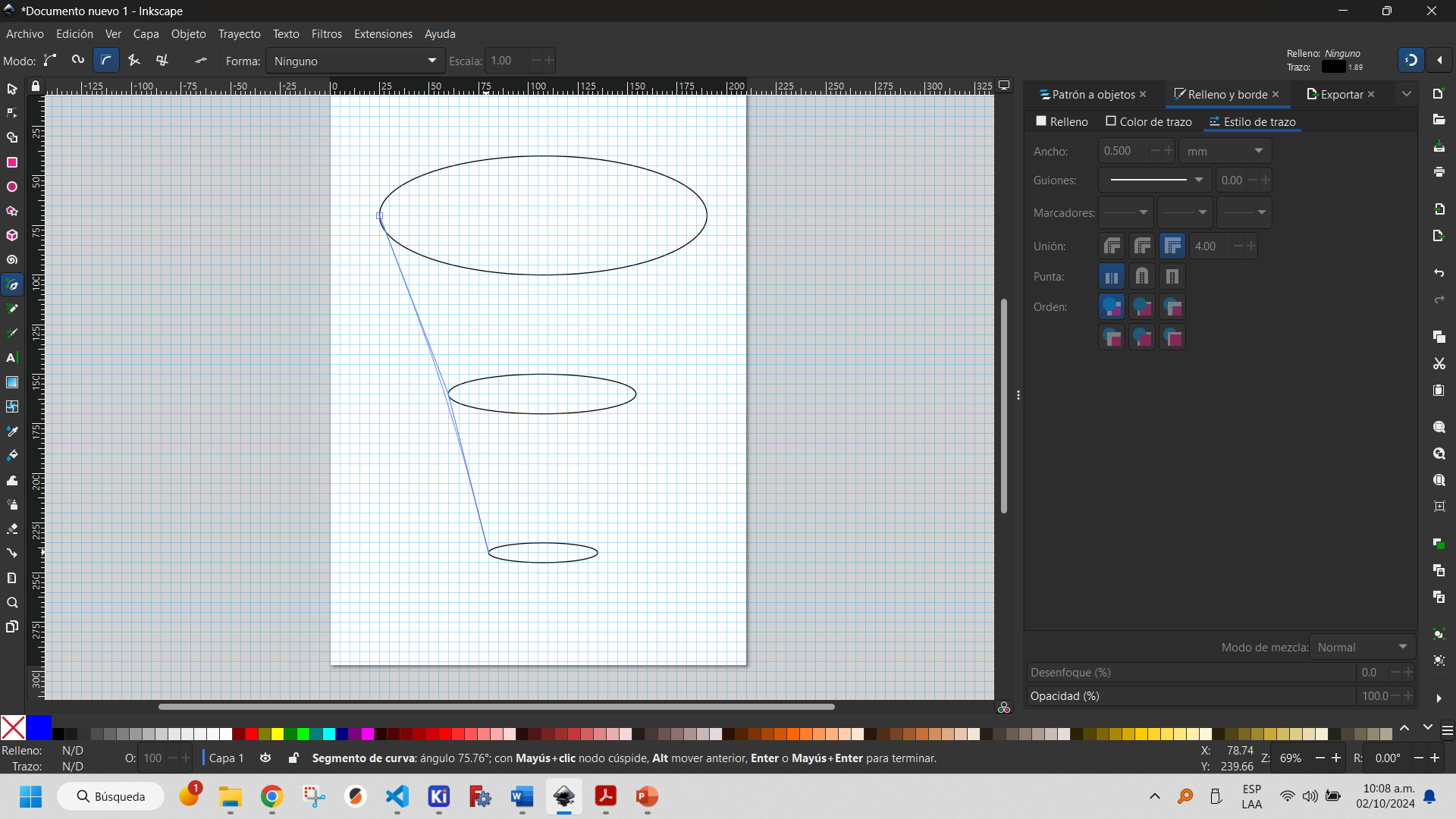Select the Paint bucket tool
This screenshot has width=1456, height=819.
coord(12,455)
